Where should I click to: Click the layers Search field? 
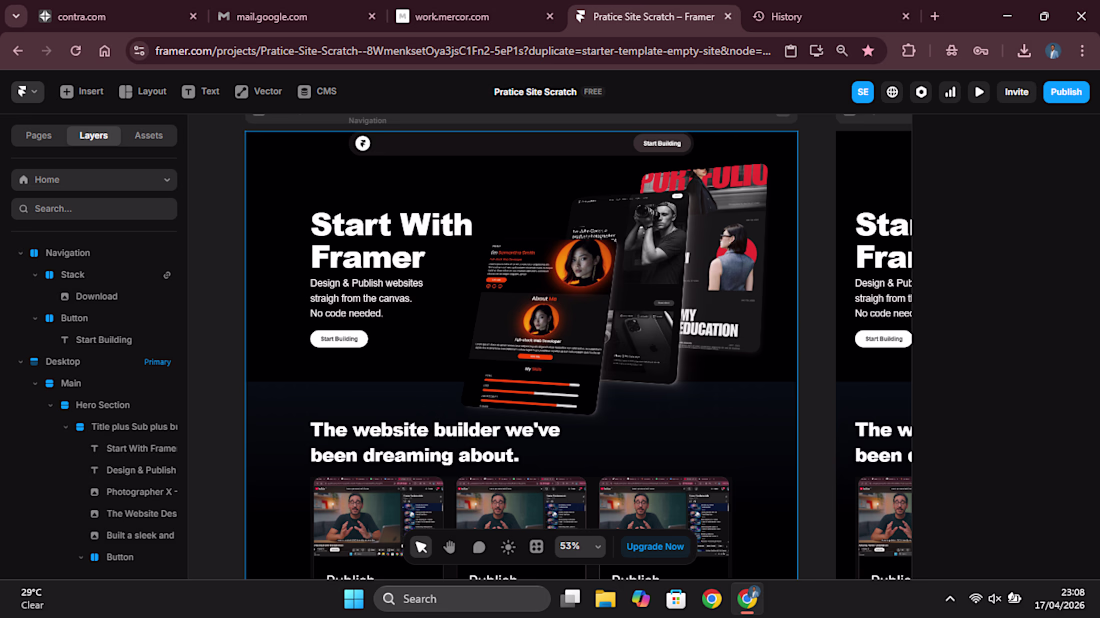coord(94,208)
